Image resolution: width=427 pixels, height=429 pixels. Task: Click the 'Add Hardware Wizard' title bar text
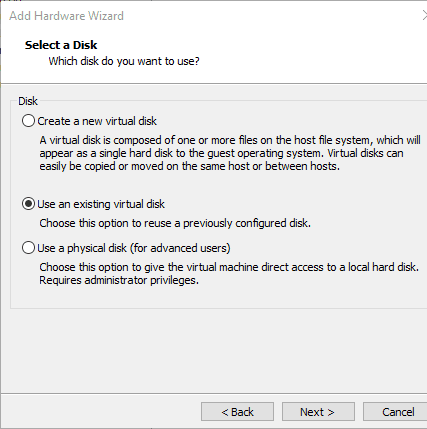tap(66, 16)
